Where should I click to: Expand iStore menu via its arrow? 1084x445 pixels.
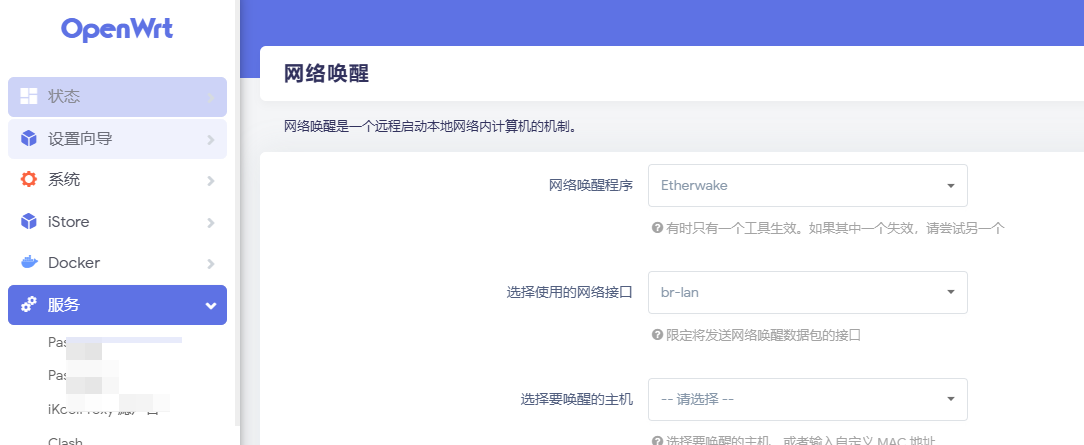(x=211, y=222)
